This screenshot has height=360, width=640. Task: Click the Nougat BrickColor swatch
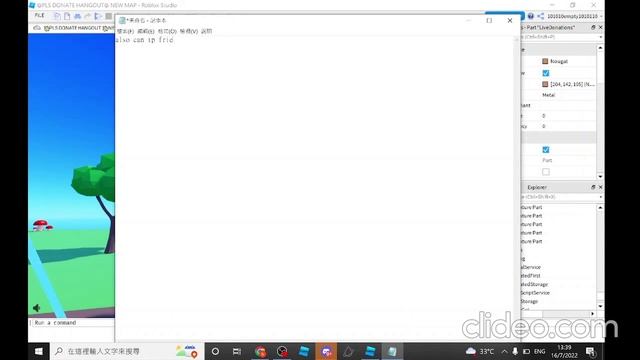click(x=545, y=61)
